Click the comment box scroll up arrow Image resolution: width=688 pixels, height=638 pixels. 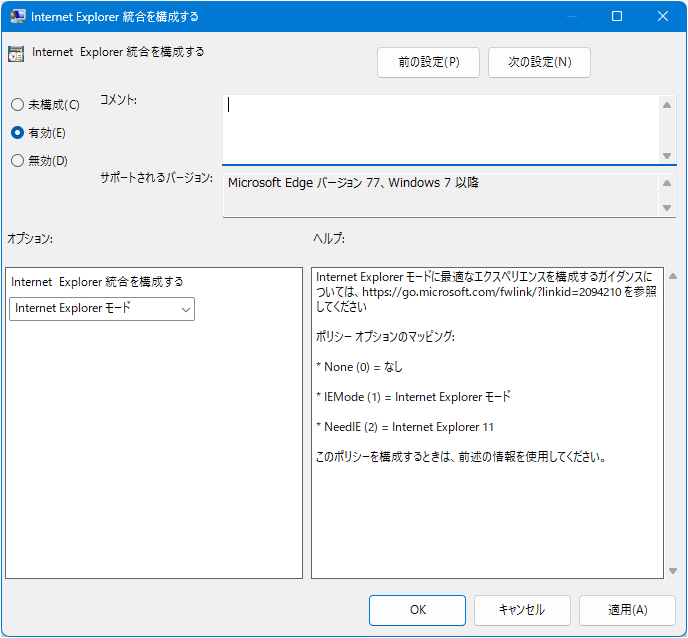pos(667,104)
